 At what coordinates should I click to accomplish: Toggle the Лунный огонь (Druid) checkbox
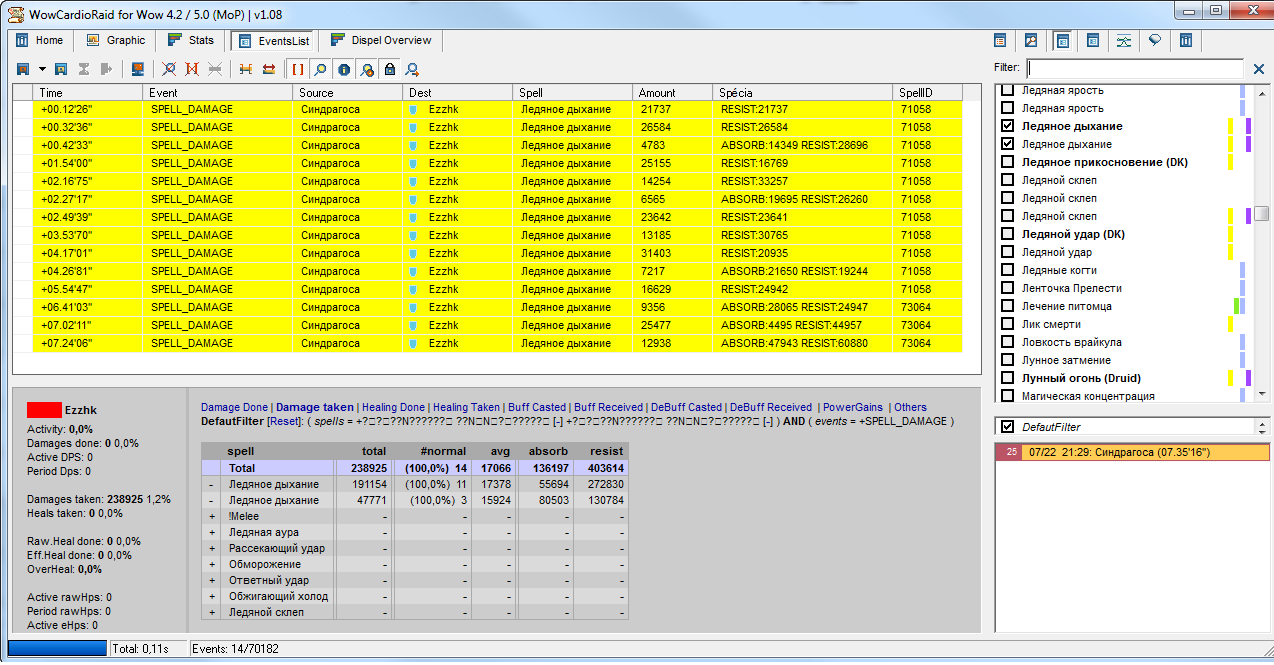tap(1008, 378)
